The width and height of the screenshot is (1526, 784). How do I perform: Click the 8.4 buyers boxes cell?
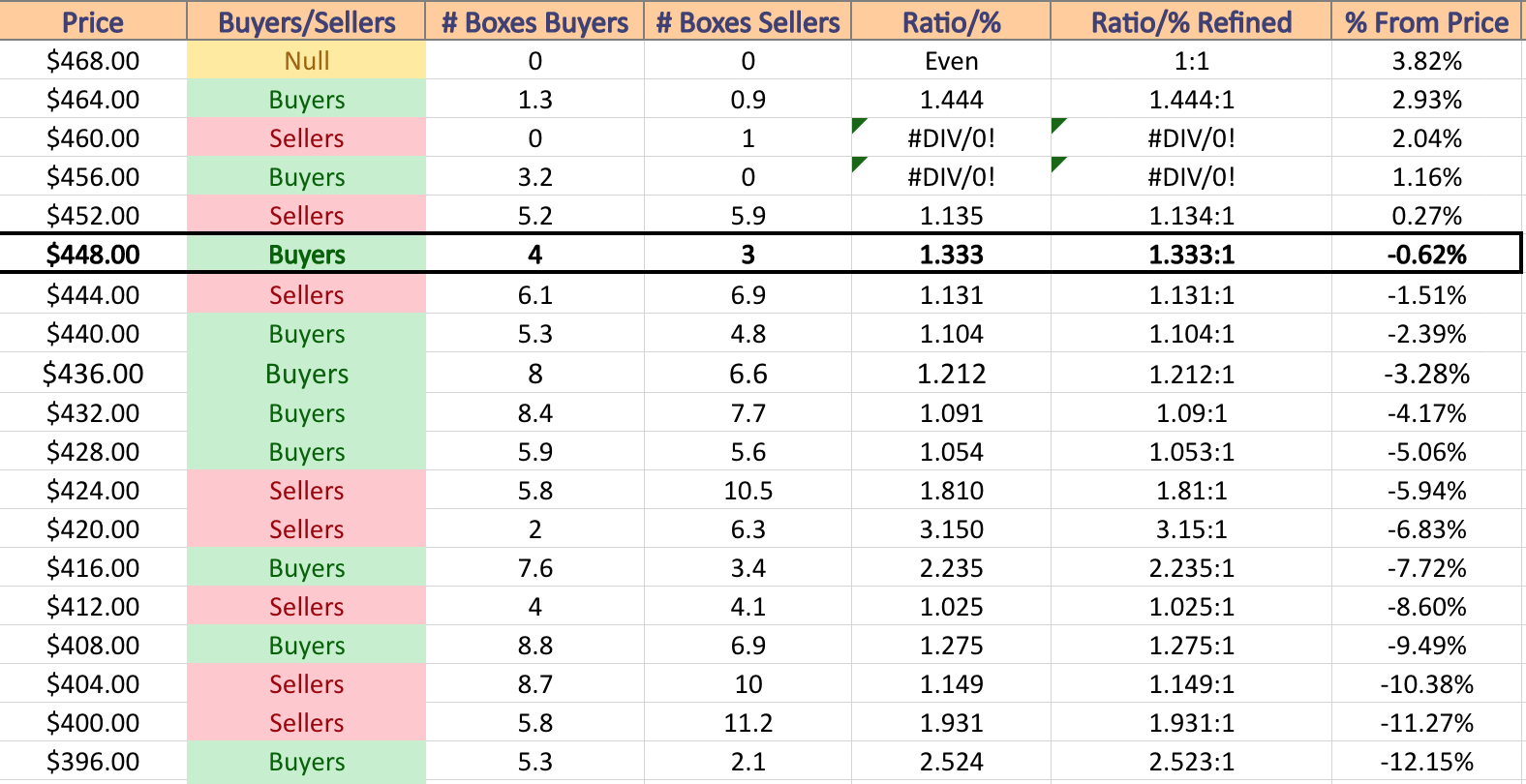point(534,413)
